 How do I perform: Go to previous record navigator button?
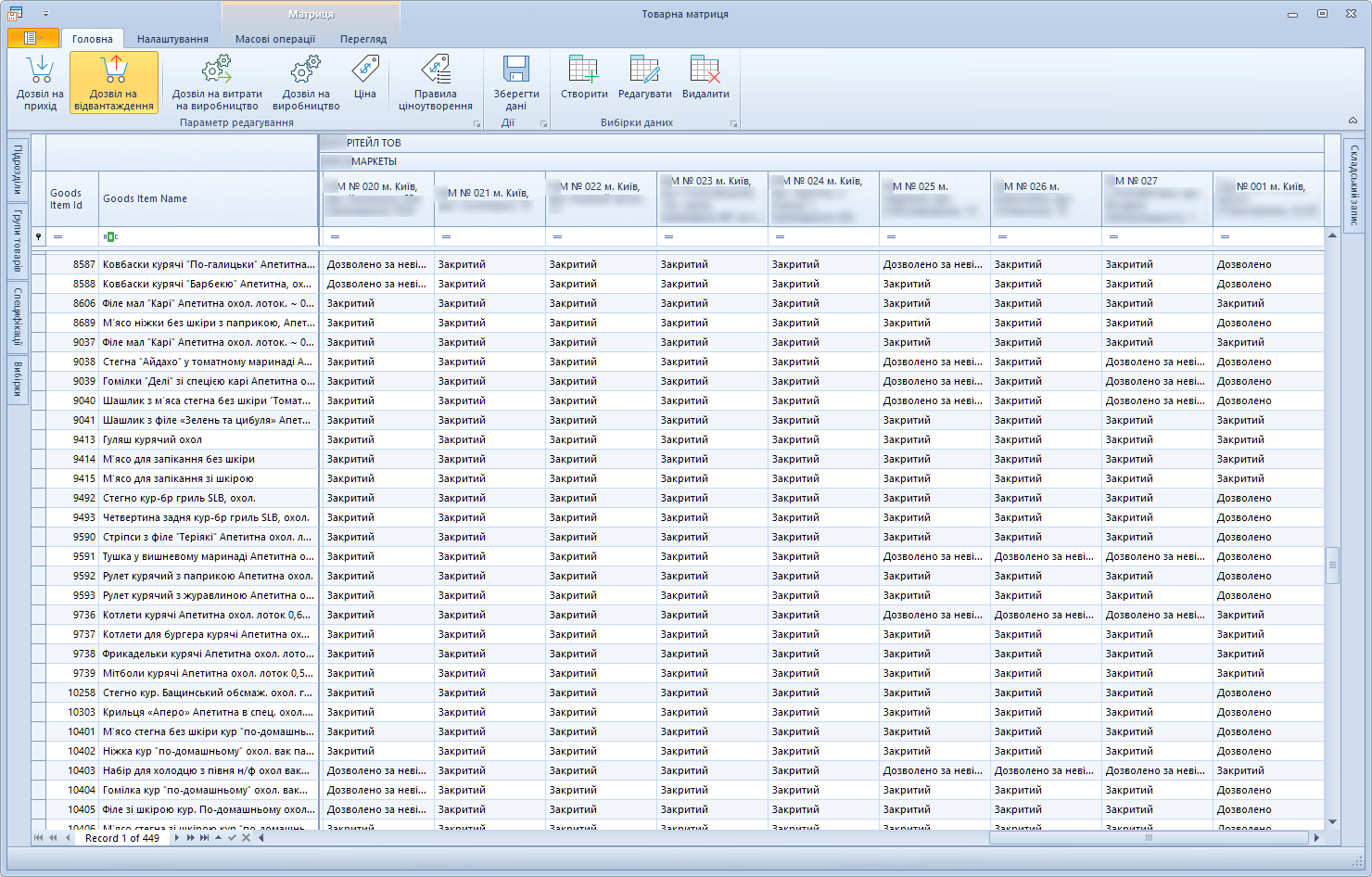click(x=67, y=838)
